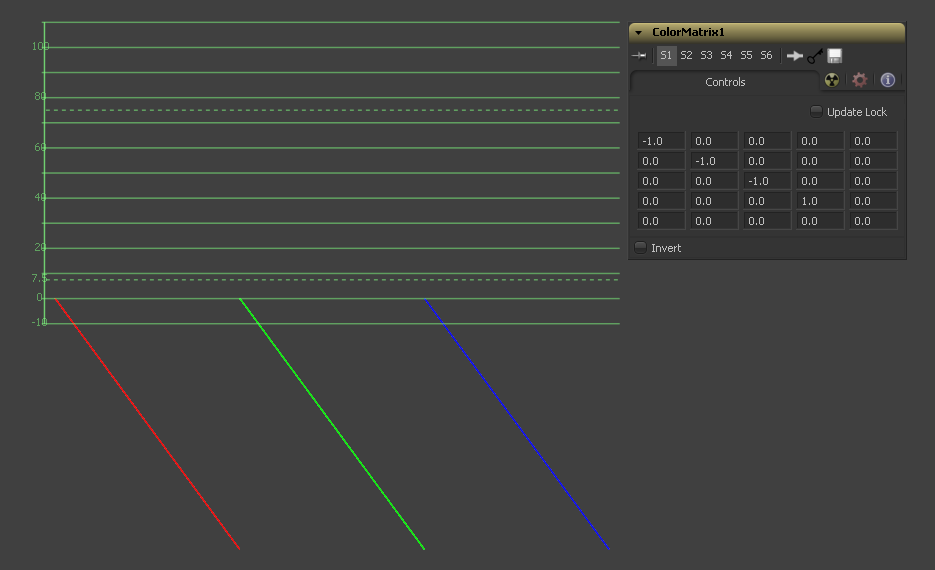
Task: Click the ColorMatrix1 title header
Action: [767, 32]
